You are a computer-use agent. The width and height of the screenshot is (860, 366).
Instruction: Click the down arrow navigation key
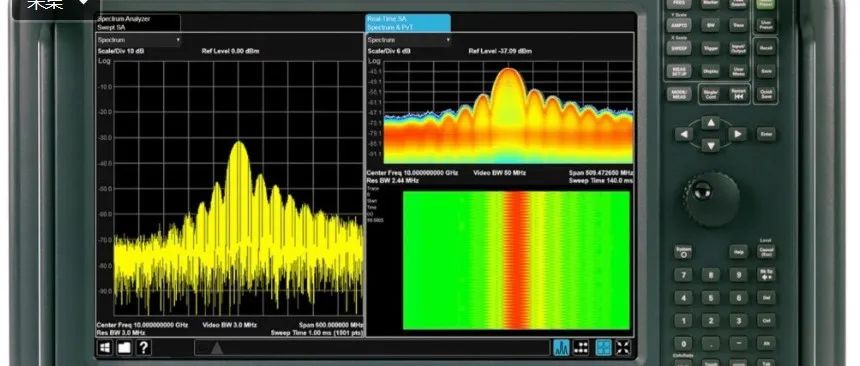point(710,145)
